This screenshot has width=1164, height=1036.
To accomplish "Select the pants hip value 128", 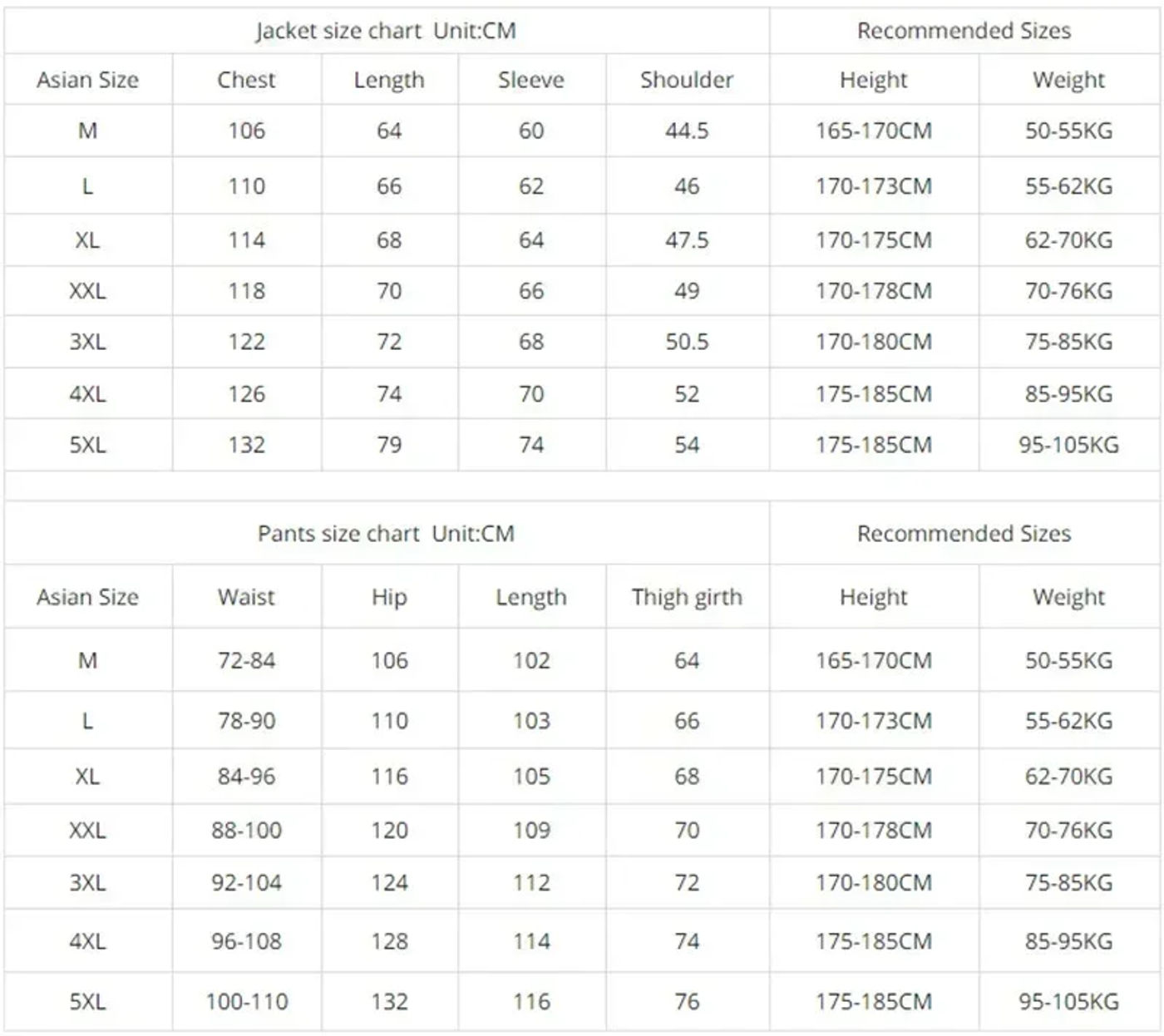I will pos(389,941).
